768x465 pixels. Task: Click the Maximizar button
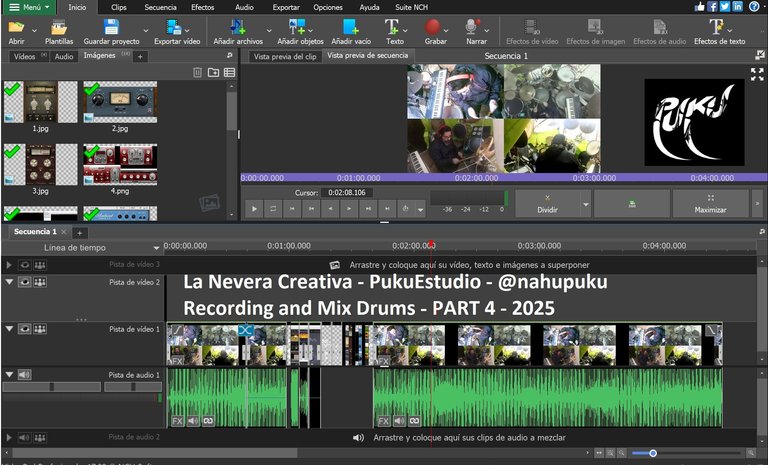click(x=710, y=204)
